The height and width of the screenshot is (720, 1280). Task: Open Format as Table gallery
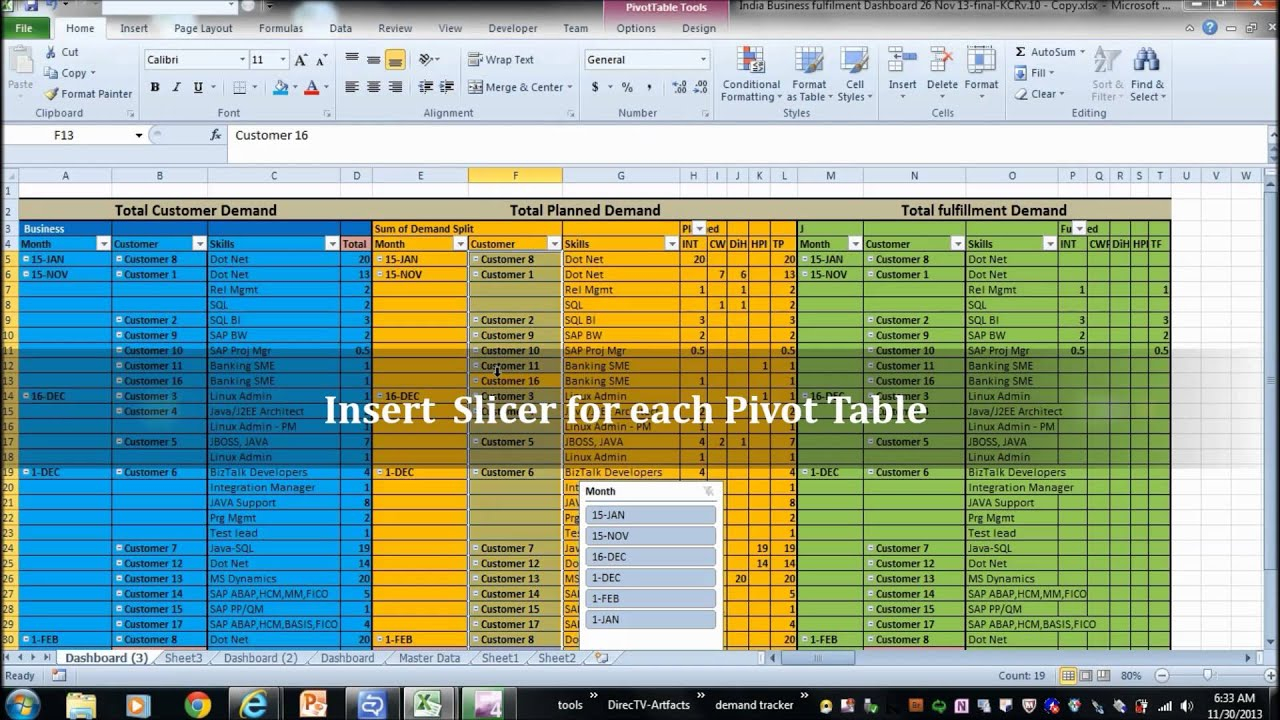[807, 74]
